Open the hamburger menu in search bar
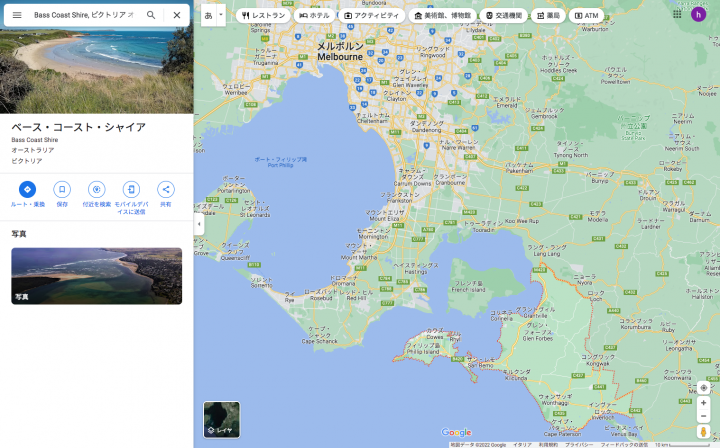This screenshot has height=448, width=720. (x=17, y=15)
